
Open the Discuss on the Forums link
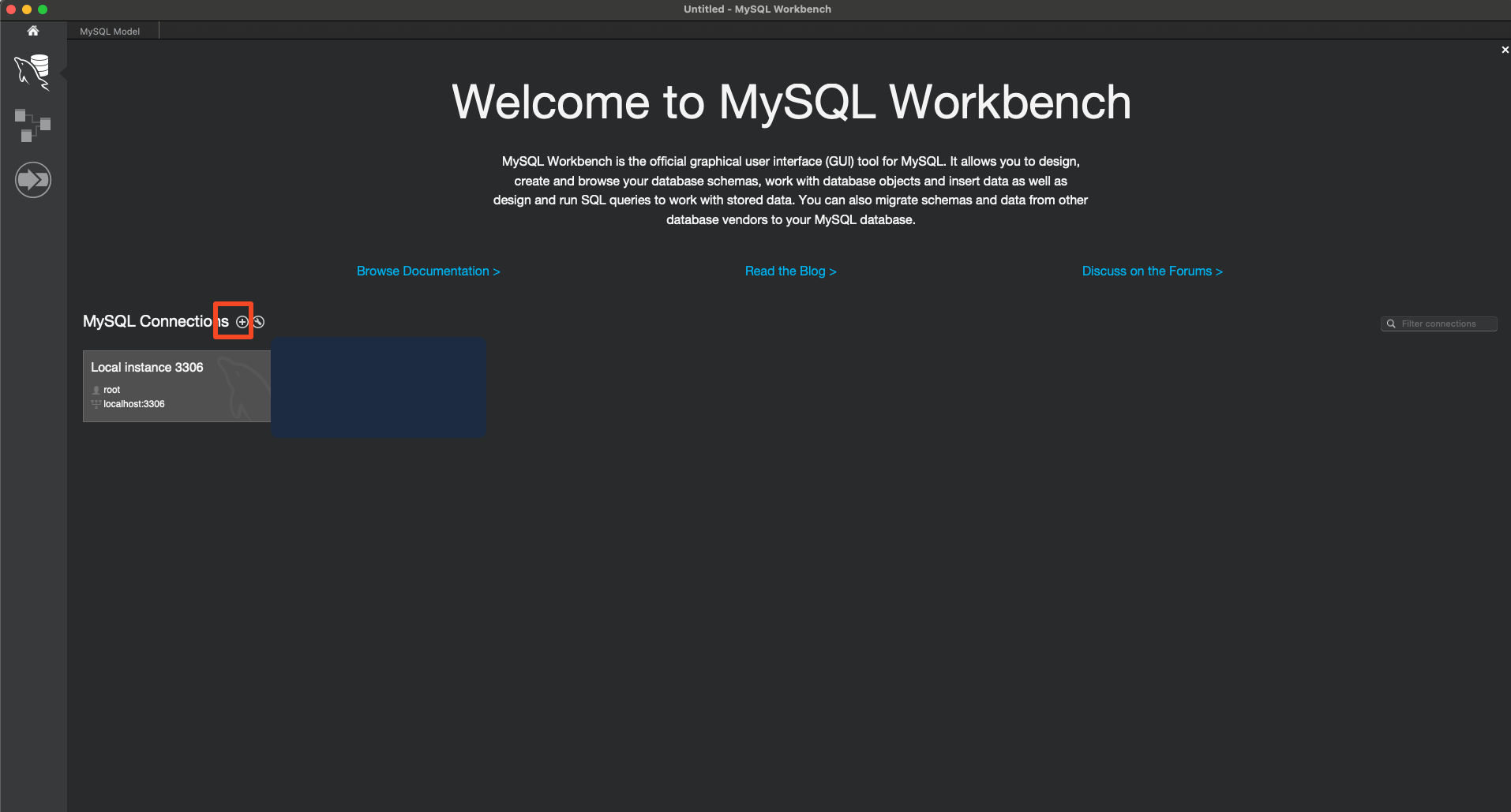click(x=1152, y=271)
